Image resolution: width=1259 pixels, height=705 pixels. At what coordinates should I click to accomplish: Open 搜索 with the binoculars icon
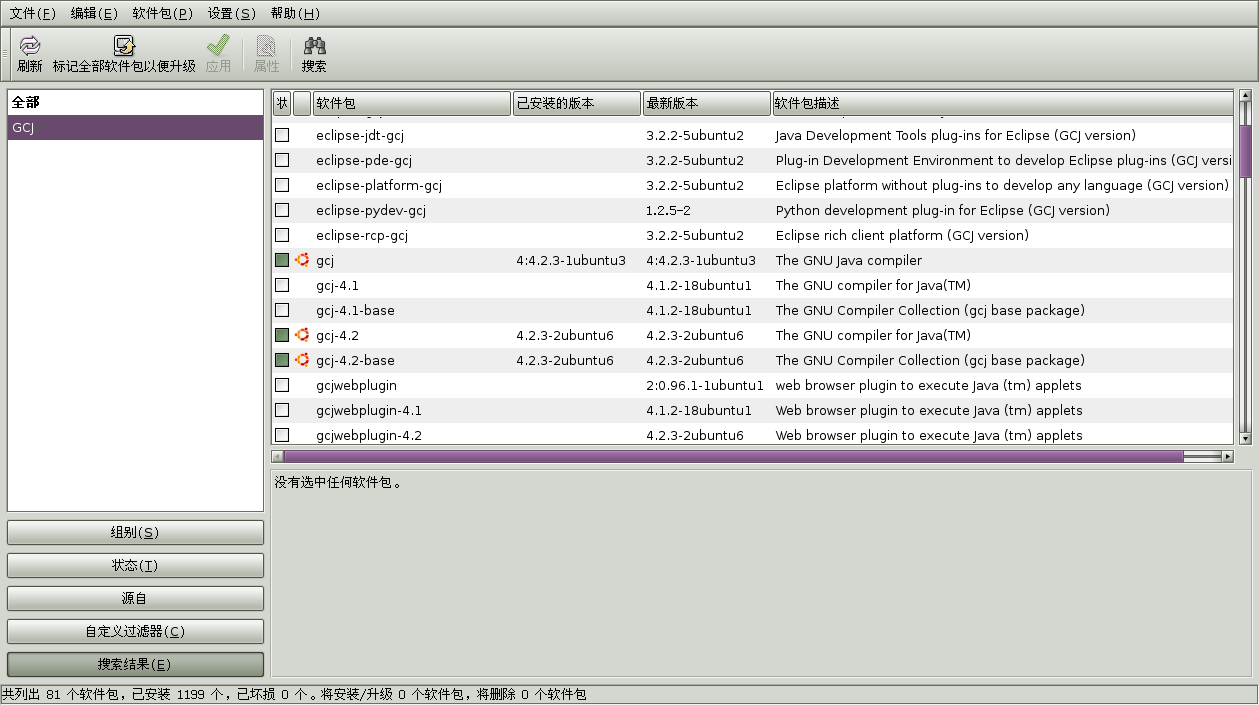click(314, 45)
